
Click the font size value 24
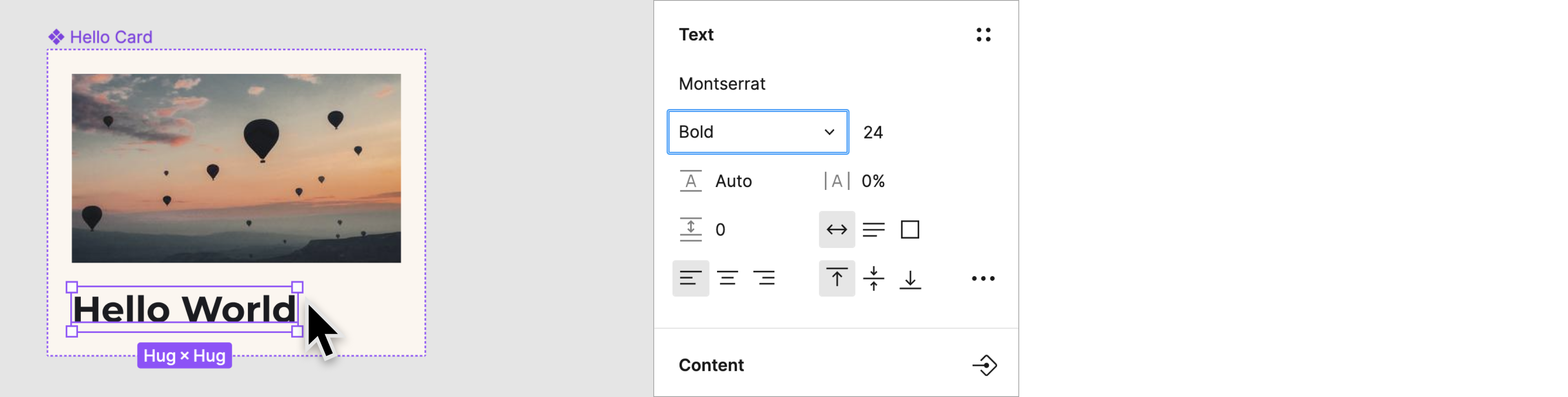point(873,132)
